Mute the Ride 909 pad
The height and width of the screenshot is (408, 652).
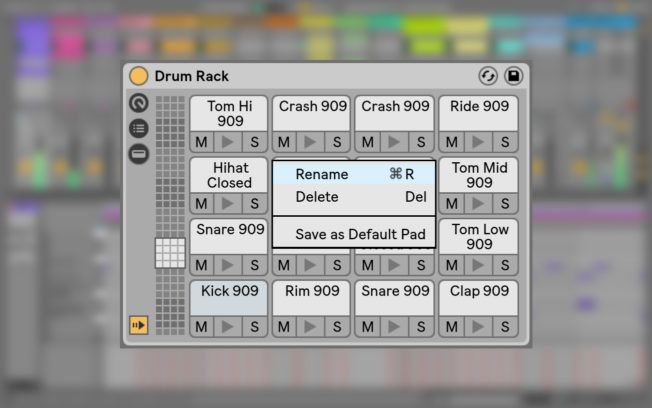pos(452,142)
